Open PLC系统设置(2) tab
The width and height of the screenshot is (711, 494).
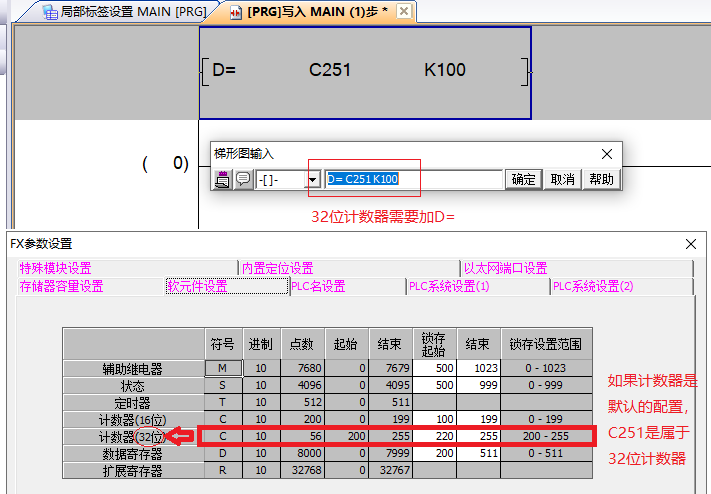point(594,286)
